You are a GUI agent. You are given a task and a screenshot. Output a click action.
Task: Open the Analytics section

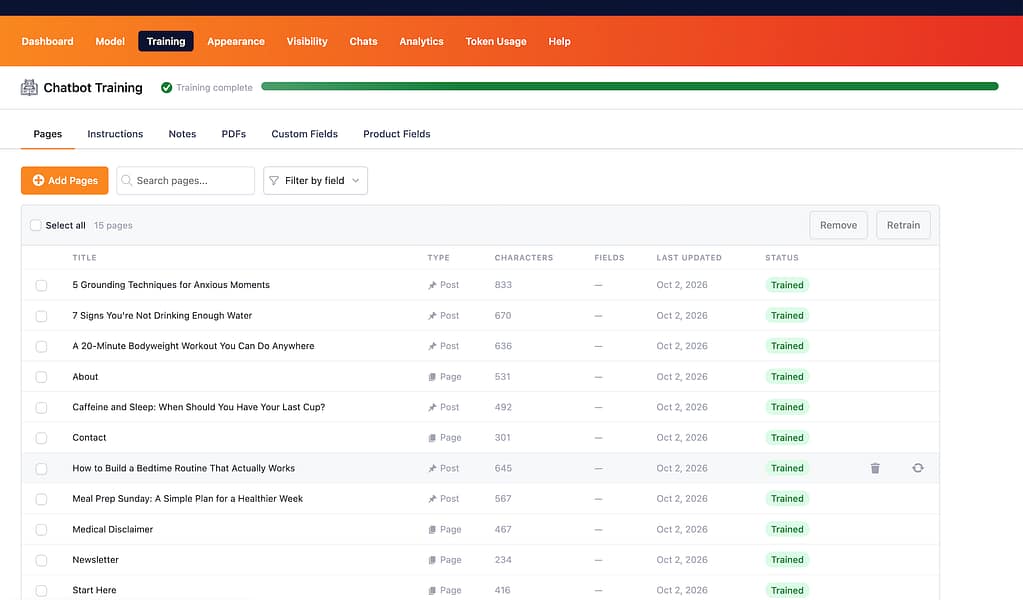click(x=421, y=41)
